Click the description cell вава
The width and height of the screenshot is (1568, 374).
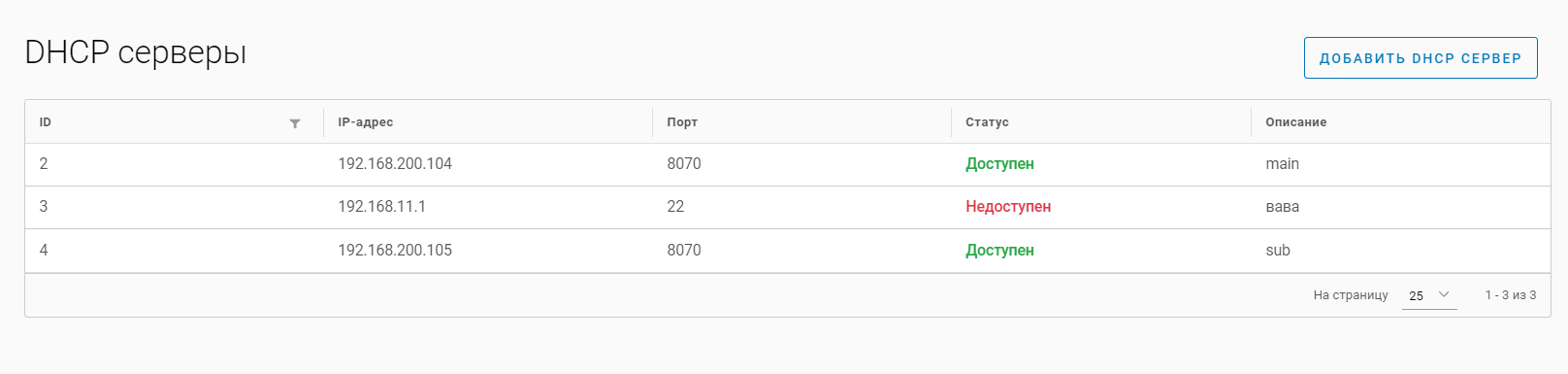1282,207
